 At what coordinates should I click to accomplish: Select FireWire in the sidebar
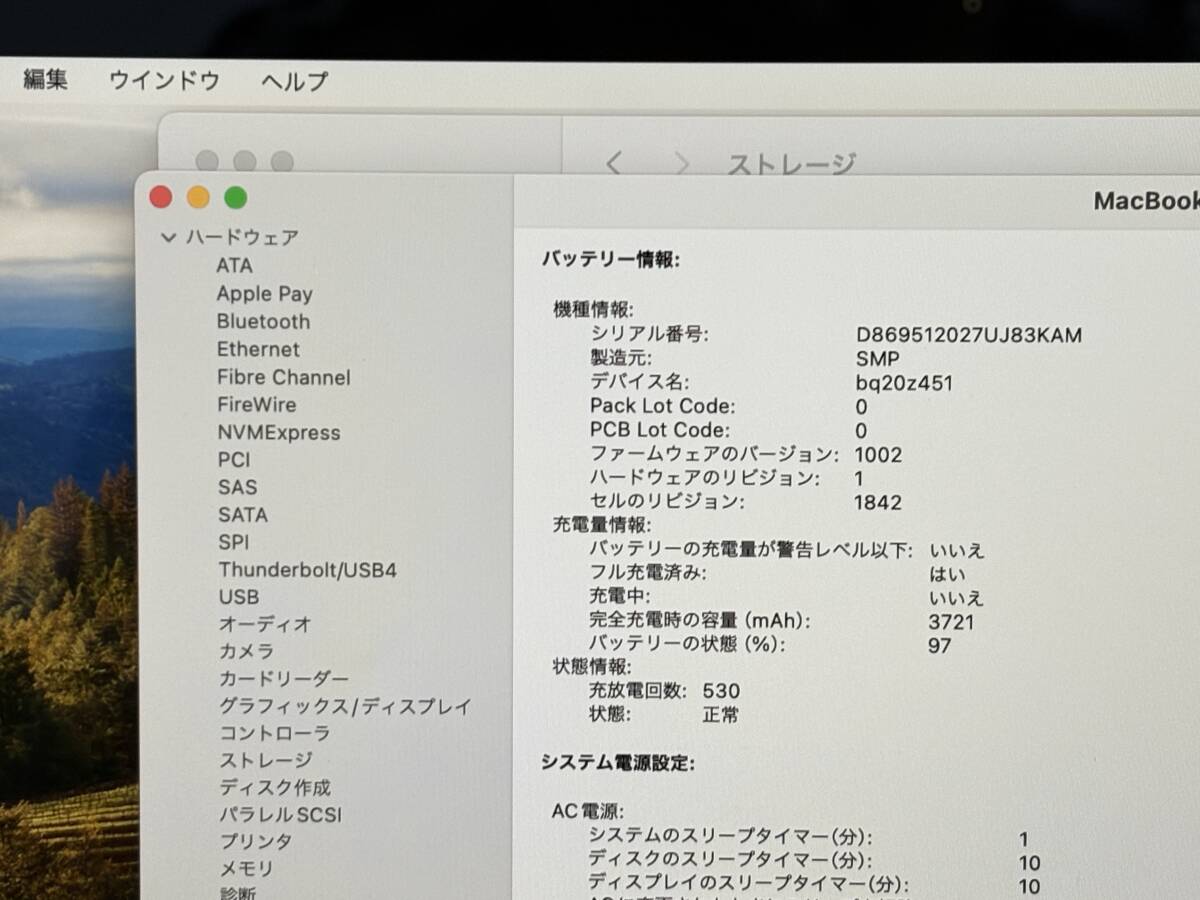(x=257, y=405)
